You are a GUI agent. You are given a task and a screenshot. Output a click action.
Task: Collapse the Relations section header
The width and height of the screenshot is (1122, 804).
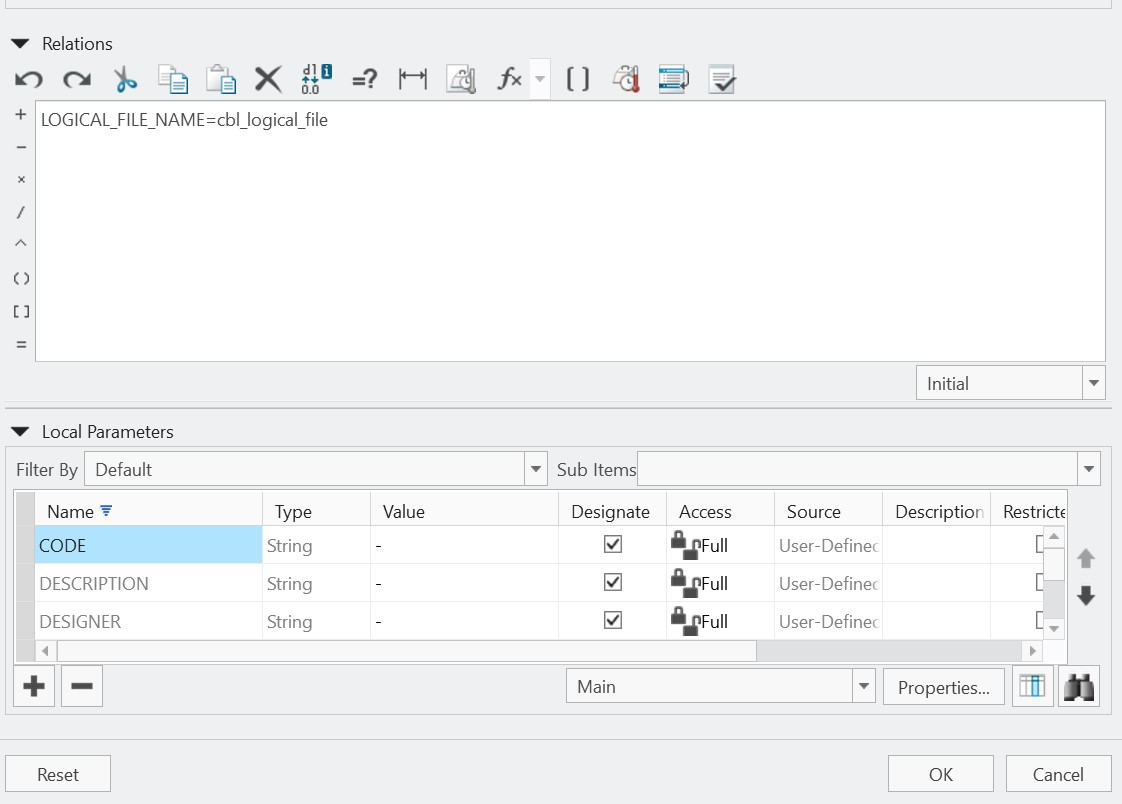(x=20, y=43)
